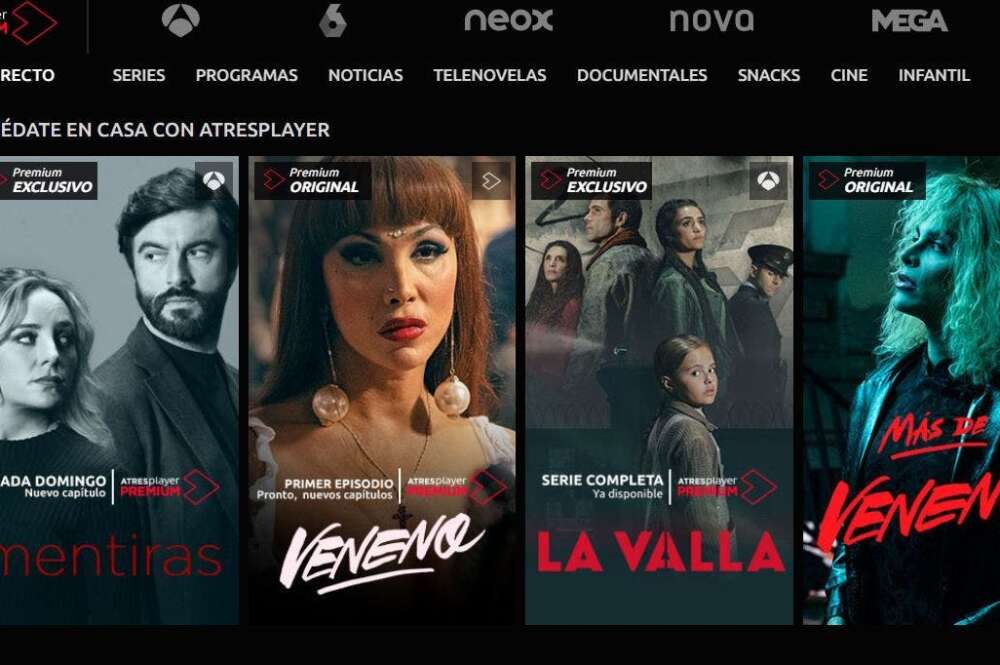The width and height of the screenshot is (1000, 665).
Task: Browse the Telenovelas category
Action: click(x=490, y=75)
